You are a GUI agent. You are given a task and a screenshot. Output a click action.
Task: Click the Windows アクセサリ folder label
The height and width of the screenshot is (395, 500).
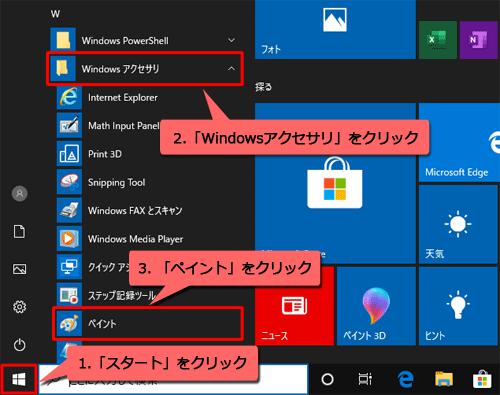(120, 69)
